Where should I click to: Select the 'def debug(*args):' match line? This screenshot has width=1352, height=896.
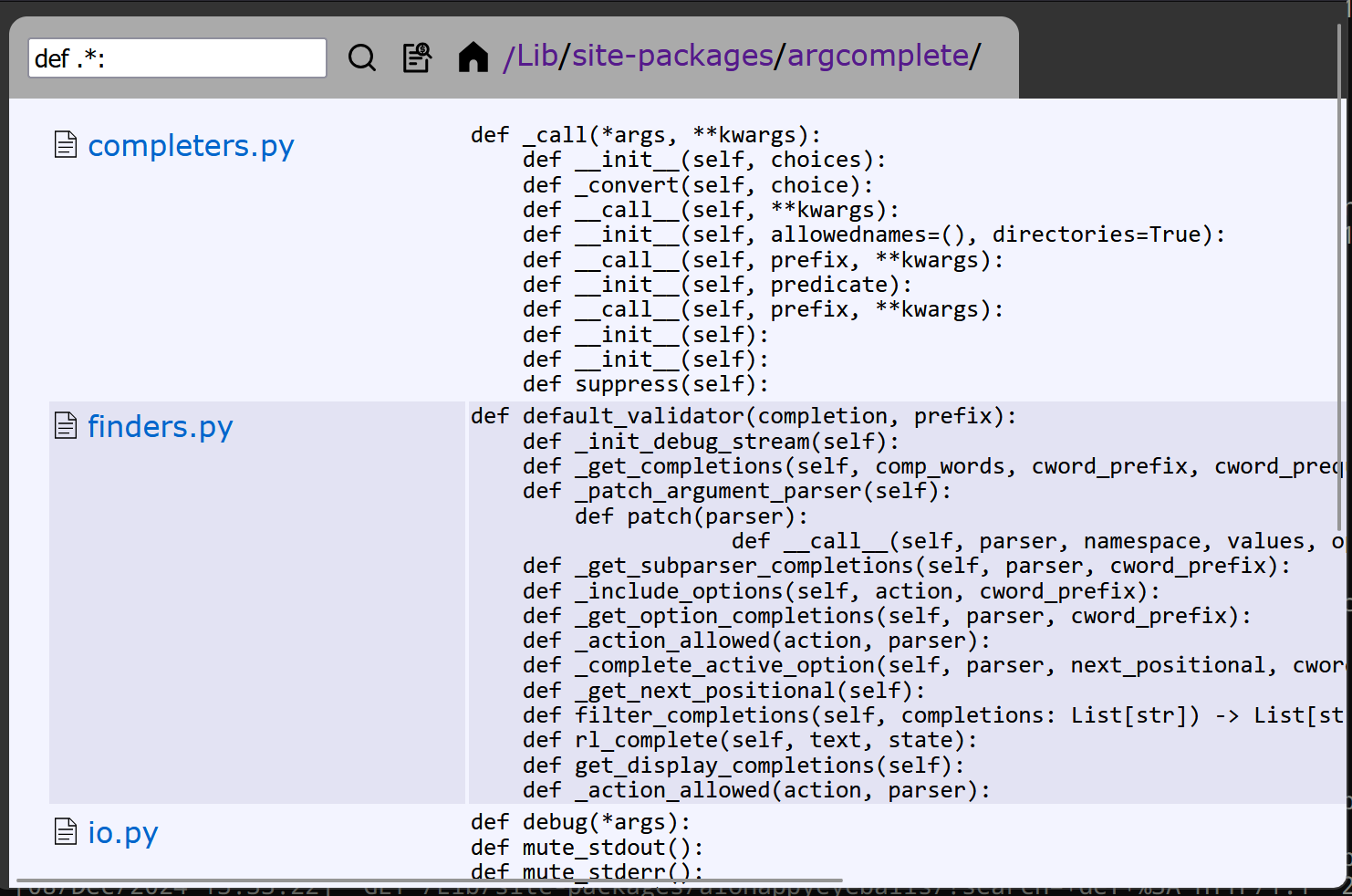pyautogui.click(x=580, y=822)
